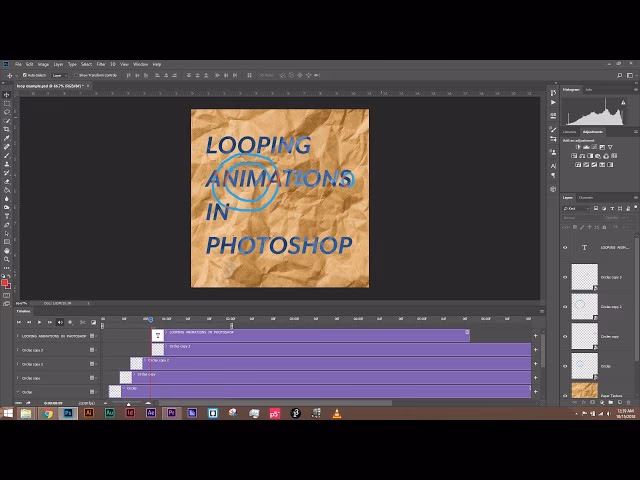Image resolution: width=640 pixels, height=480 pixels.
Task: Open the Image menu
Action: (43, 64)
